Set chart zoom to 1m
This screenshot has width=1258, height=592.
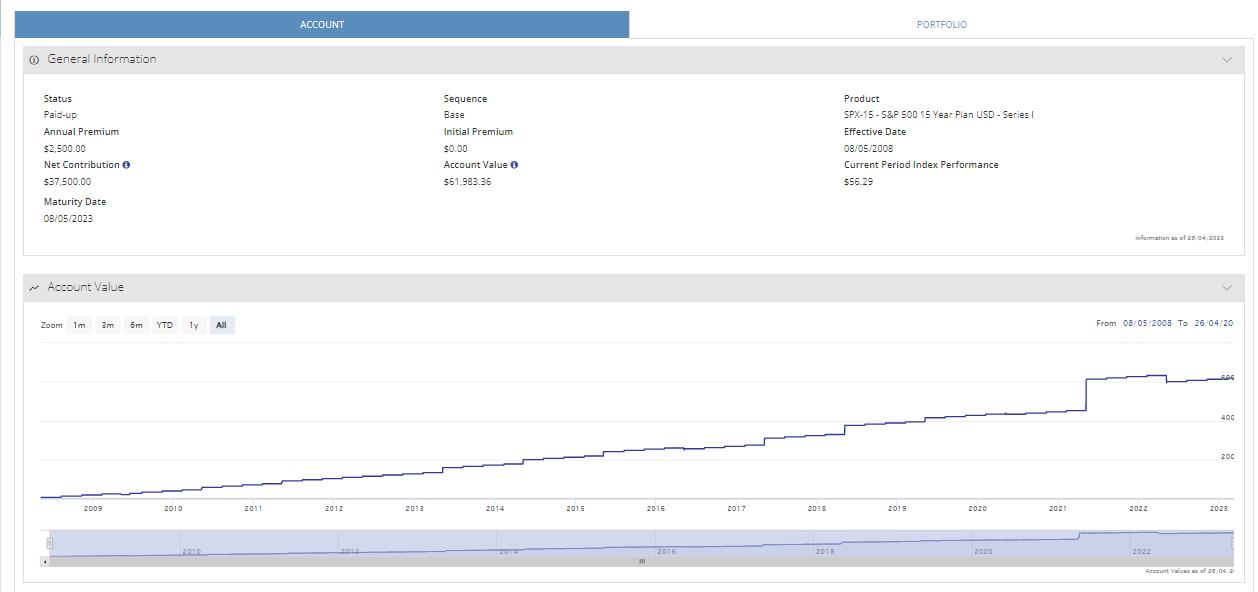(79, 325)
